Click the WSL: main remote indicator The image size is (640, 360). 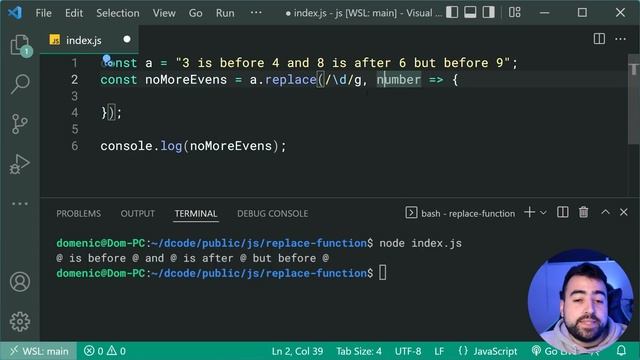coord(38,351)
